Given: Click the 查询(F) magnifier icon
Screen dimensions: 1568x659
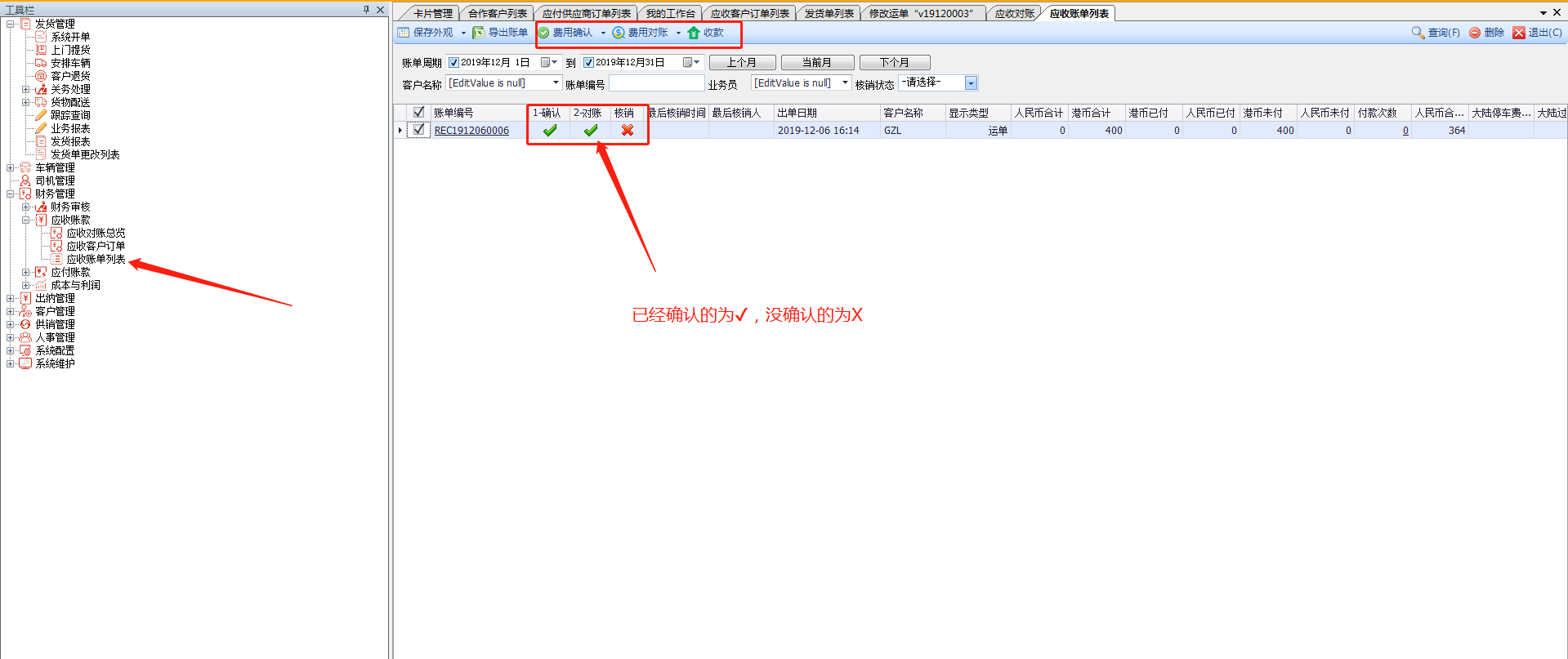Looking at the screenshot, I should pyautogui.click(x=1418, y=33).
